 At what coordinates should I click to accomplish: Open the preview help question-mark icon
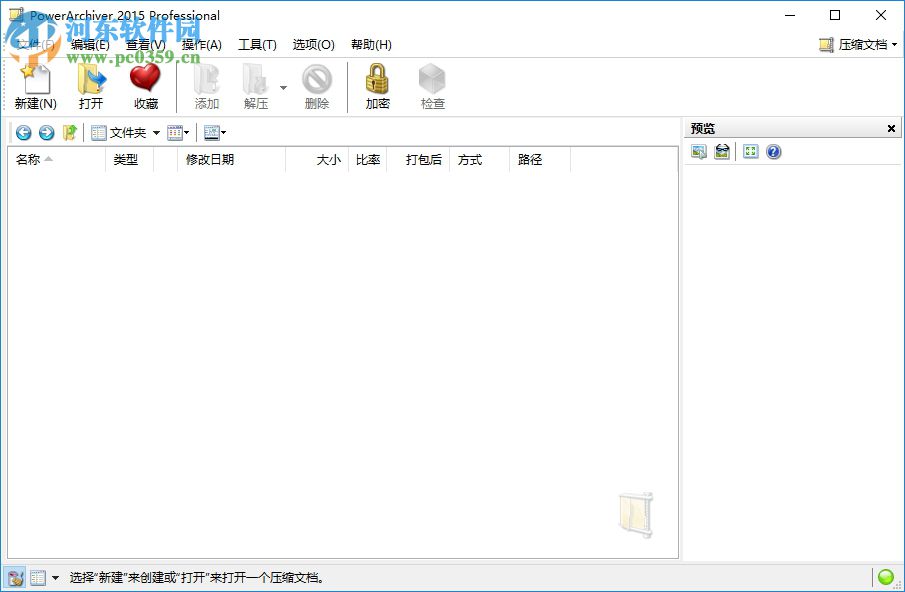pos(773,151)
